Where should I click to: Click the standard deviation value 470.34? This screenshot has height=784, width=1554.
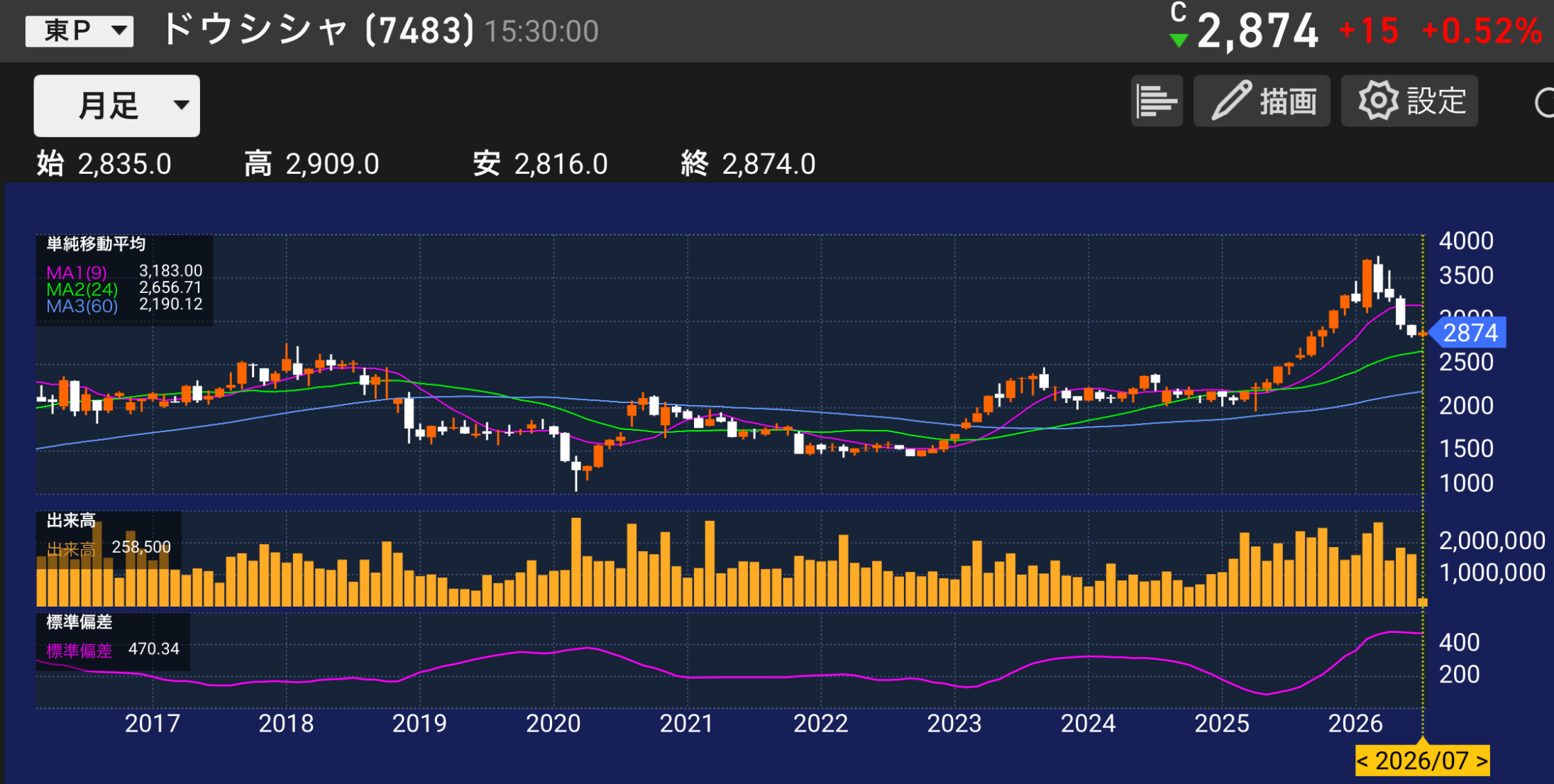[x=154, y=648]
